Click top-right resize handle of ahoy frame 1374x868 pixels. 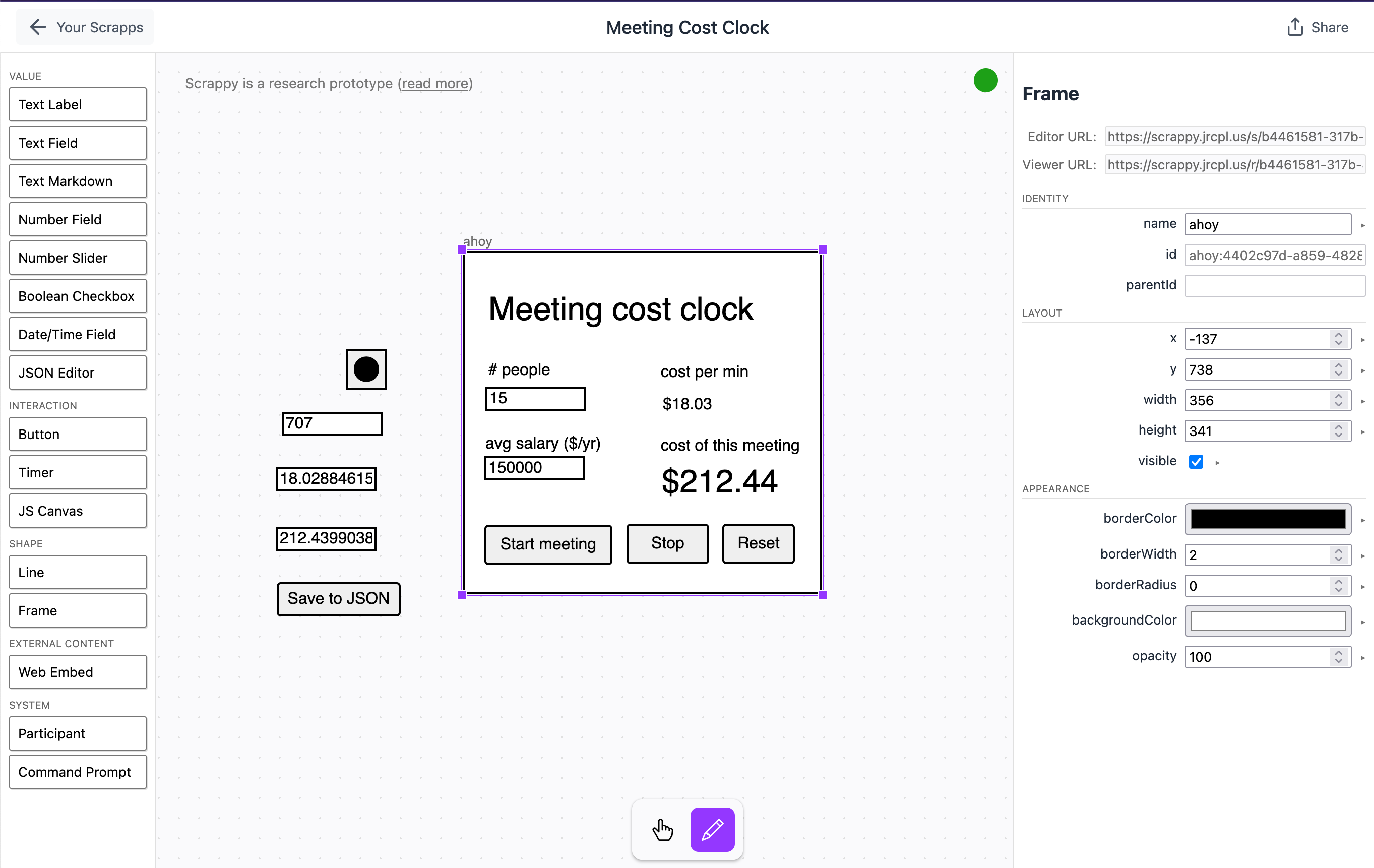pyautogui.click(x=823, y=250)
